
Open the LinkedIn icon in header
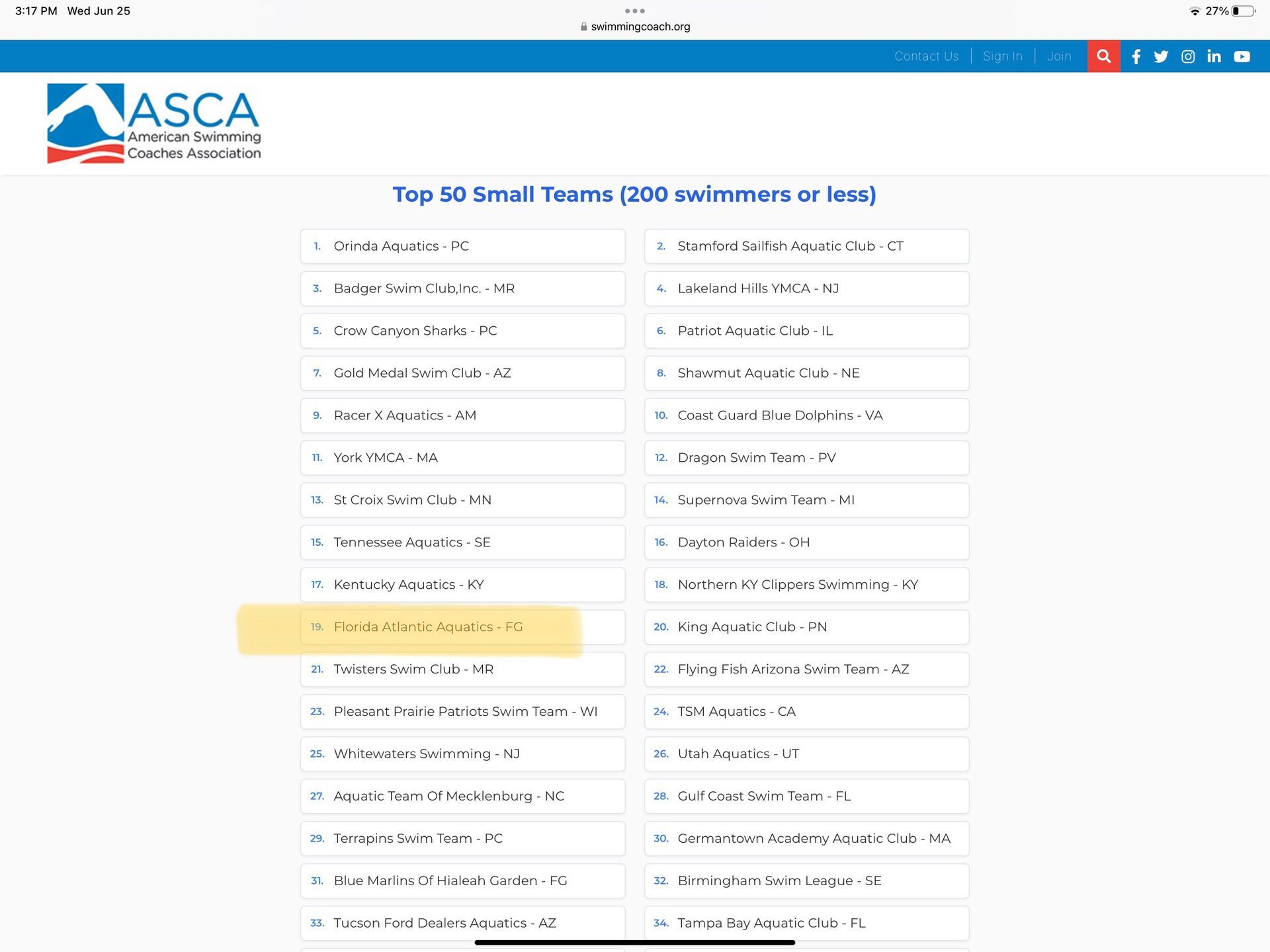click(x=1214, y=56)
